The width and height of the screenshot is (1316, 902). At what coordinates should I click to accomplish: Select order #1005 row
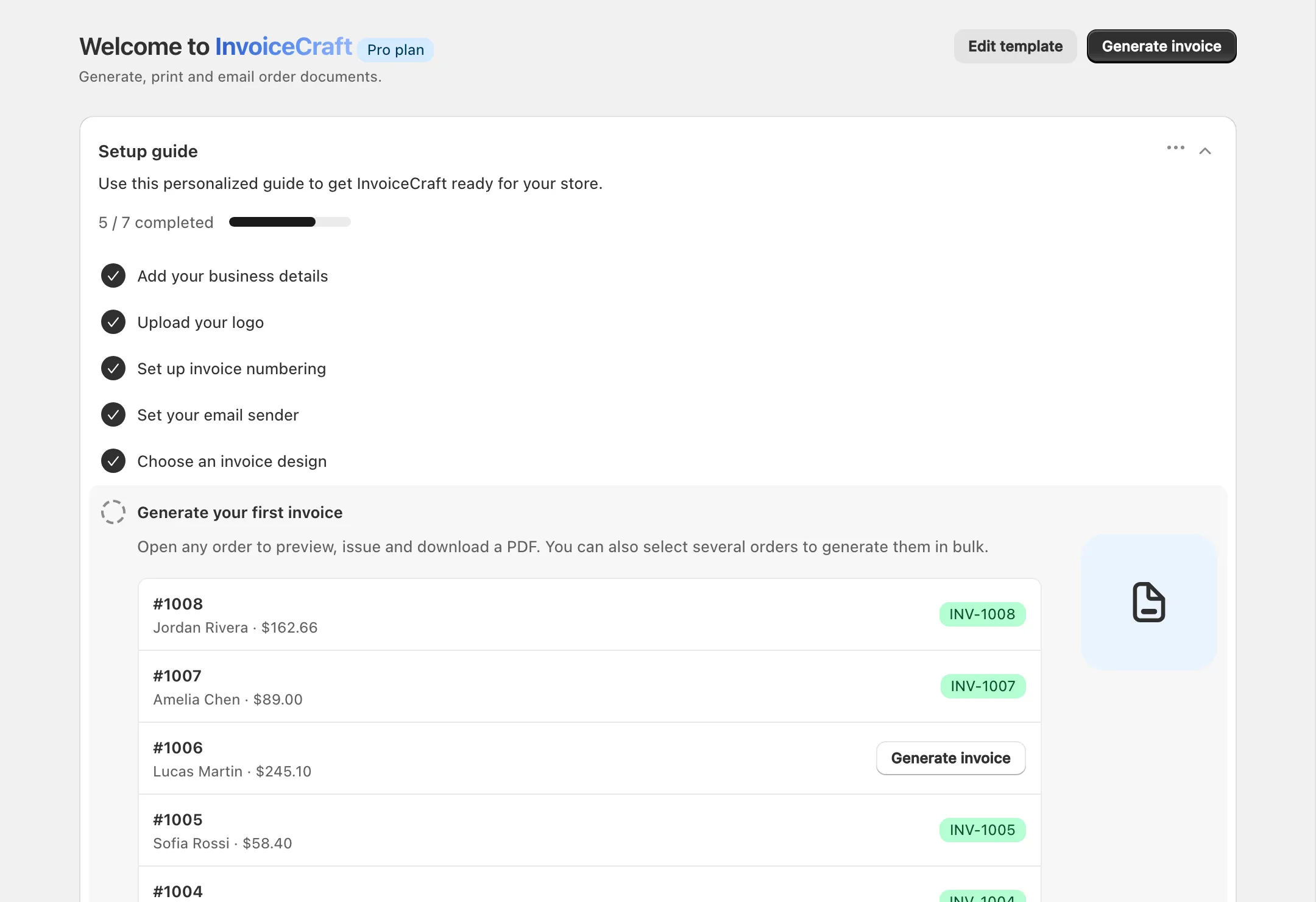590,831
